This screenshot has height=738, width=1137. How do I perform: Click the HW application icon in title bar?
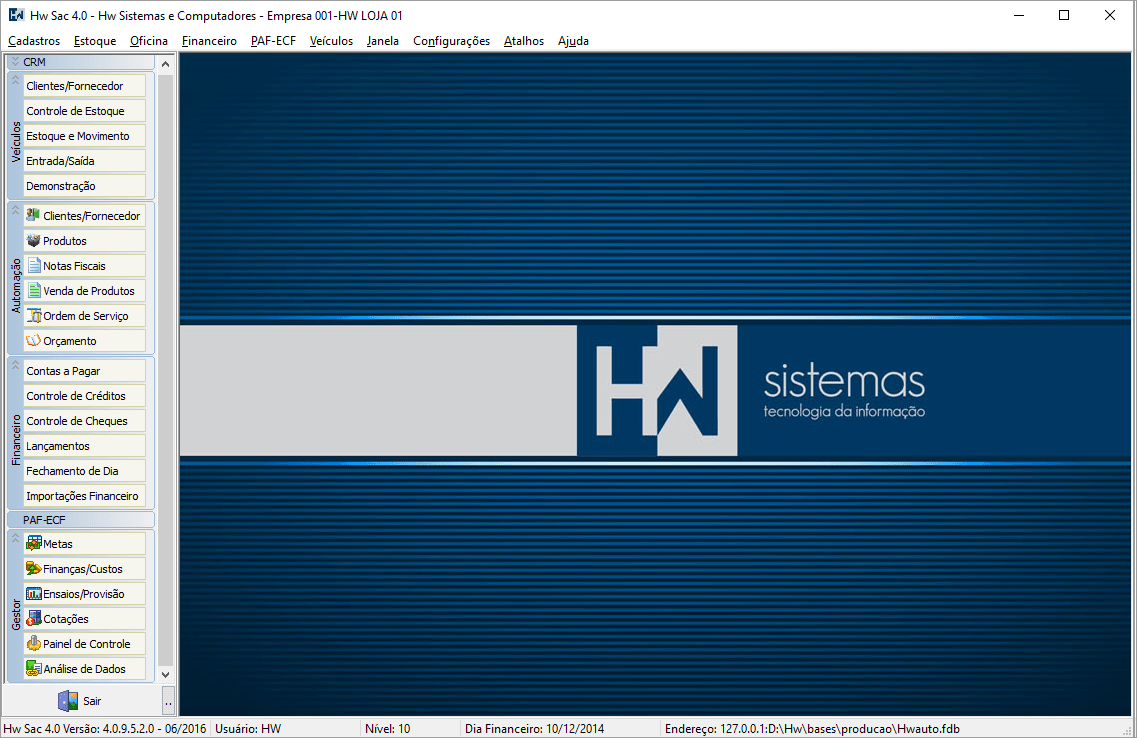pos(16,15)
